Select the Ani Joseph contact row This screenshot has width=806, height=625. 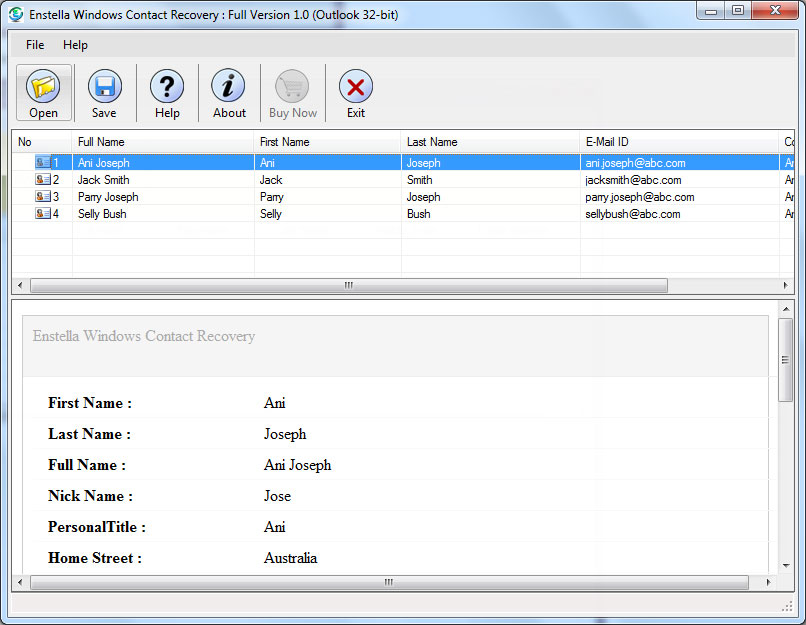pyautogui.click(x=104, y=163)
